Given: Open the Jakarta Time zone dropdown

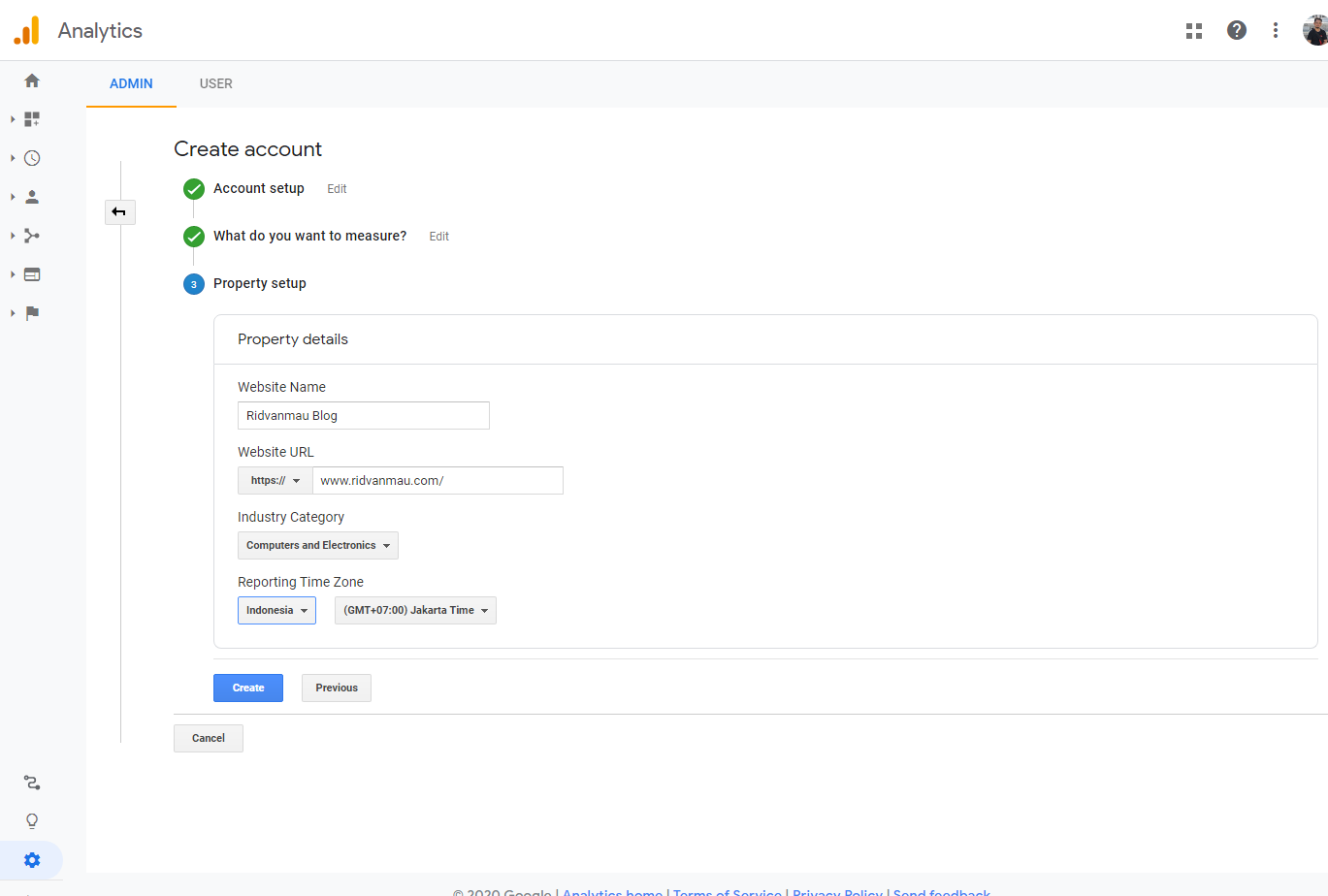Looking at the screenshot, I should (415, 611).
